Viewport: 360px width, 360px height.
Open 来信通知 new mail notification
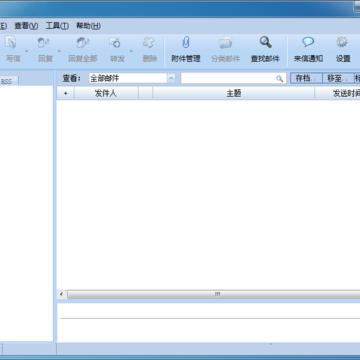tap(308, 50)
